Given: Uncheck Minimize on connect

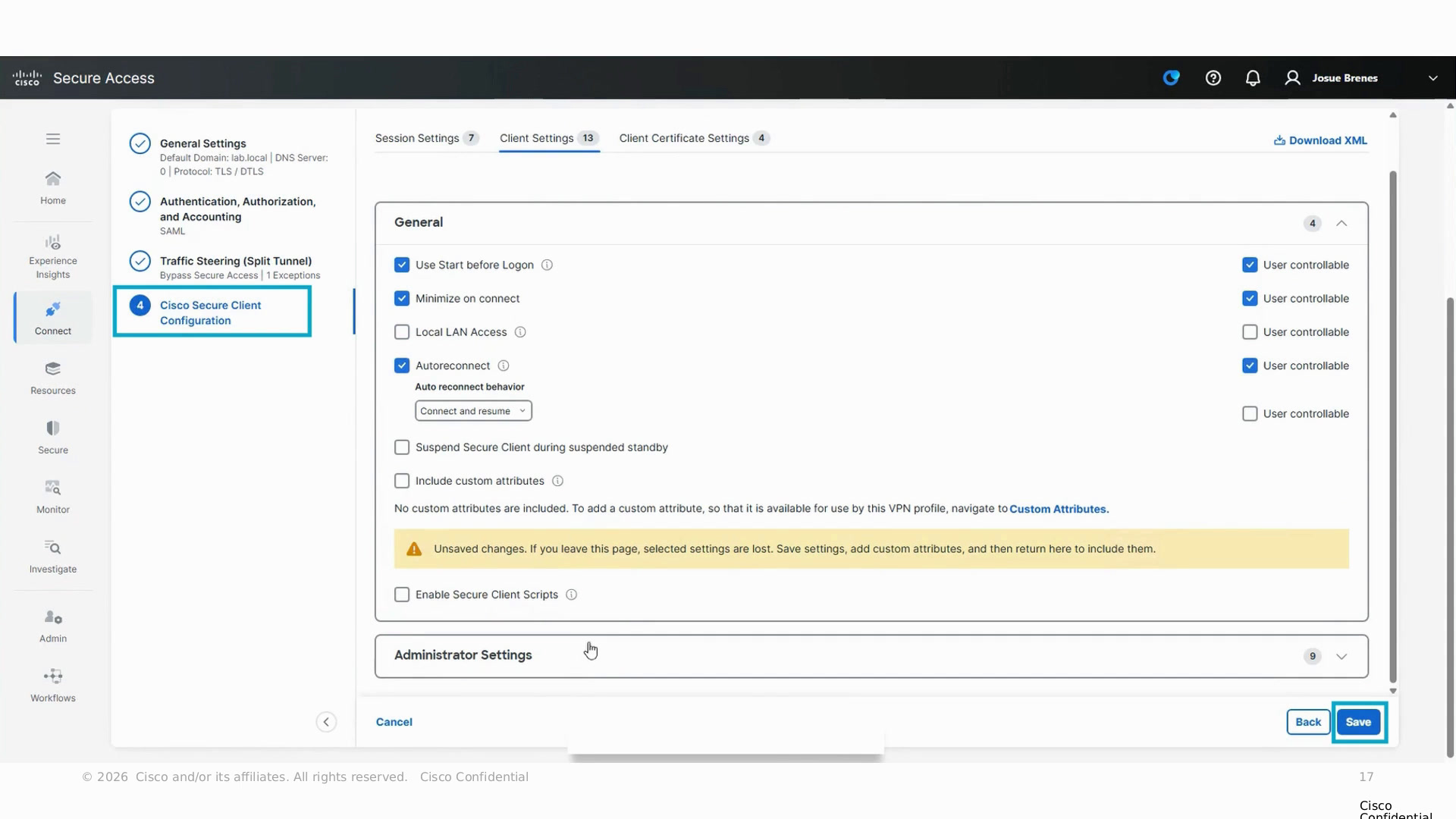Looking at the screenshot, I should (402, 299).
